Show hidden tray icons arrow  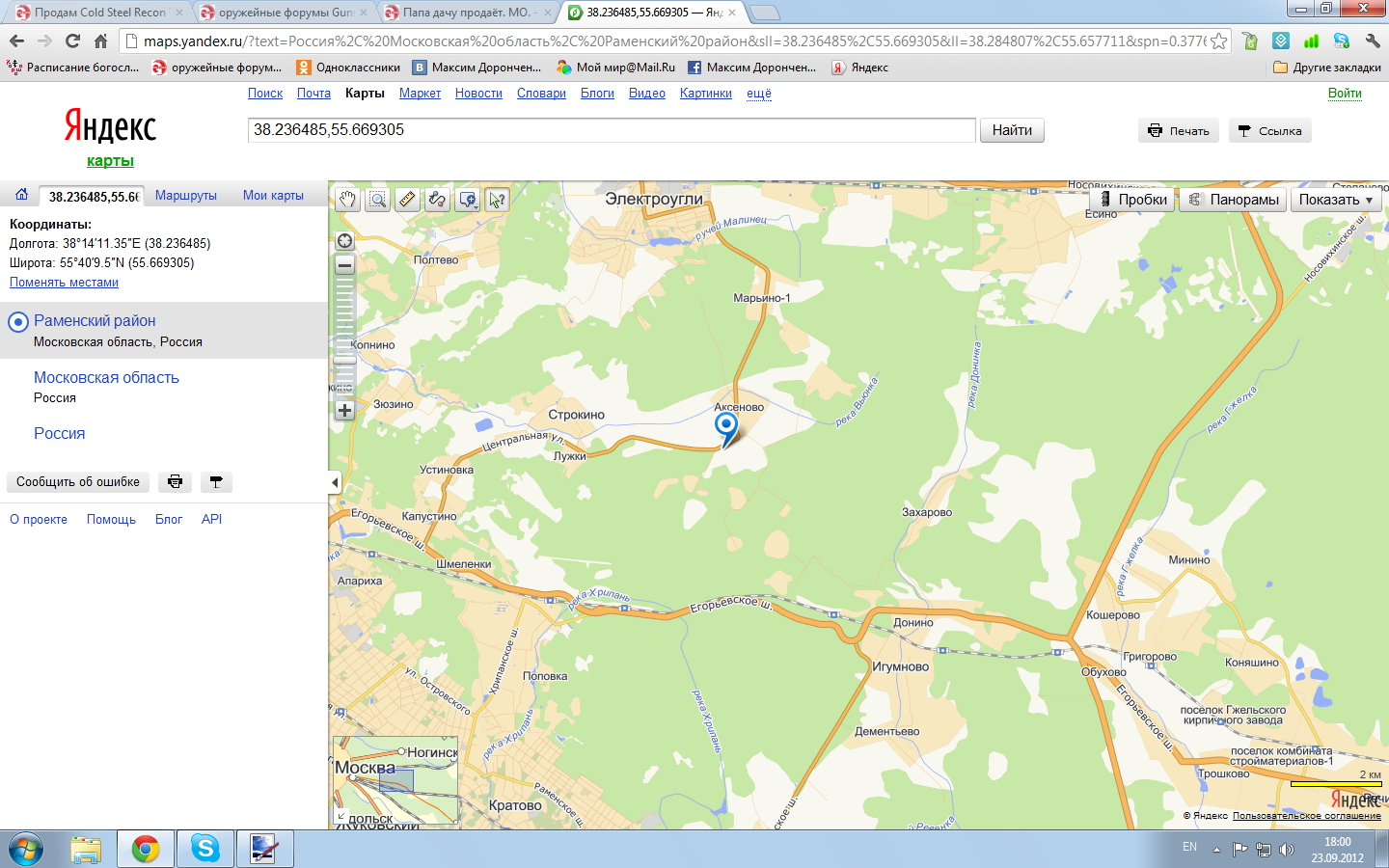1216,850
